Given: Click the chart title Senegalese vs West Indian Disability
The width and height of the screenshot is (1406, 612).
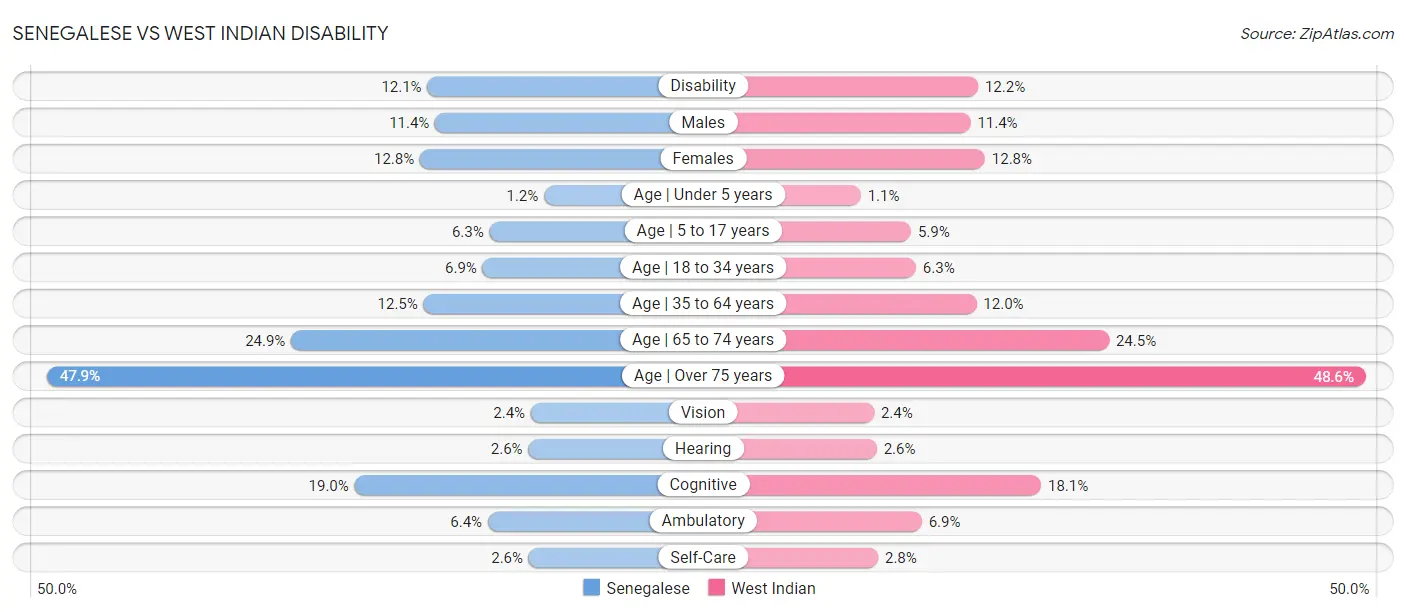Looking at the screenshot, I should pyautogui.click(x=200, y=33).
